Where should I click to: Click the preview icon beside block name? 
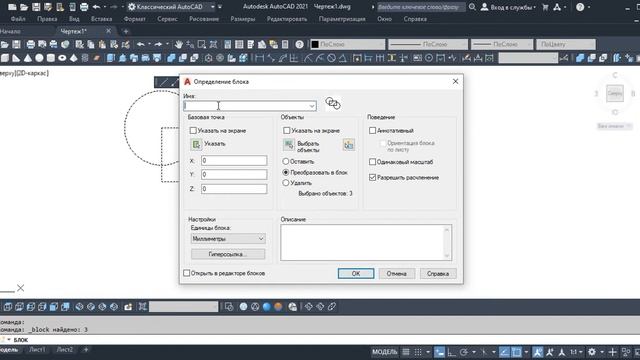coord(333,103)
